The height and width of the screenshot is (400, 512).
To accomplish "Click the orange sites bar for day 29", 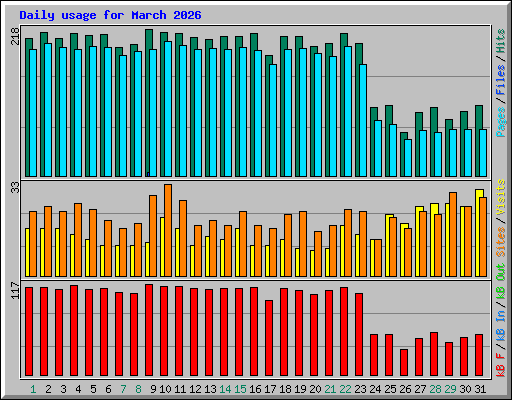I will coord(453,234).
